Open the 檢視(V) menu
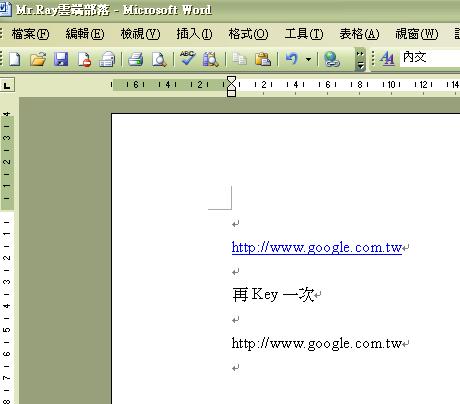This screenshot has width=460, height=404. point(140,34)
